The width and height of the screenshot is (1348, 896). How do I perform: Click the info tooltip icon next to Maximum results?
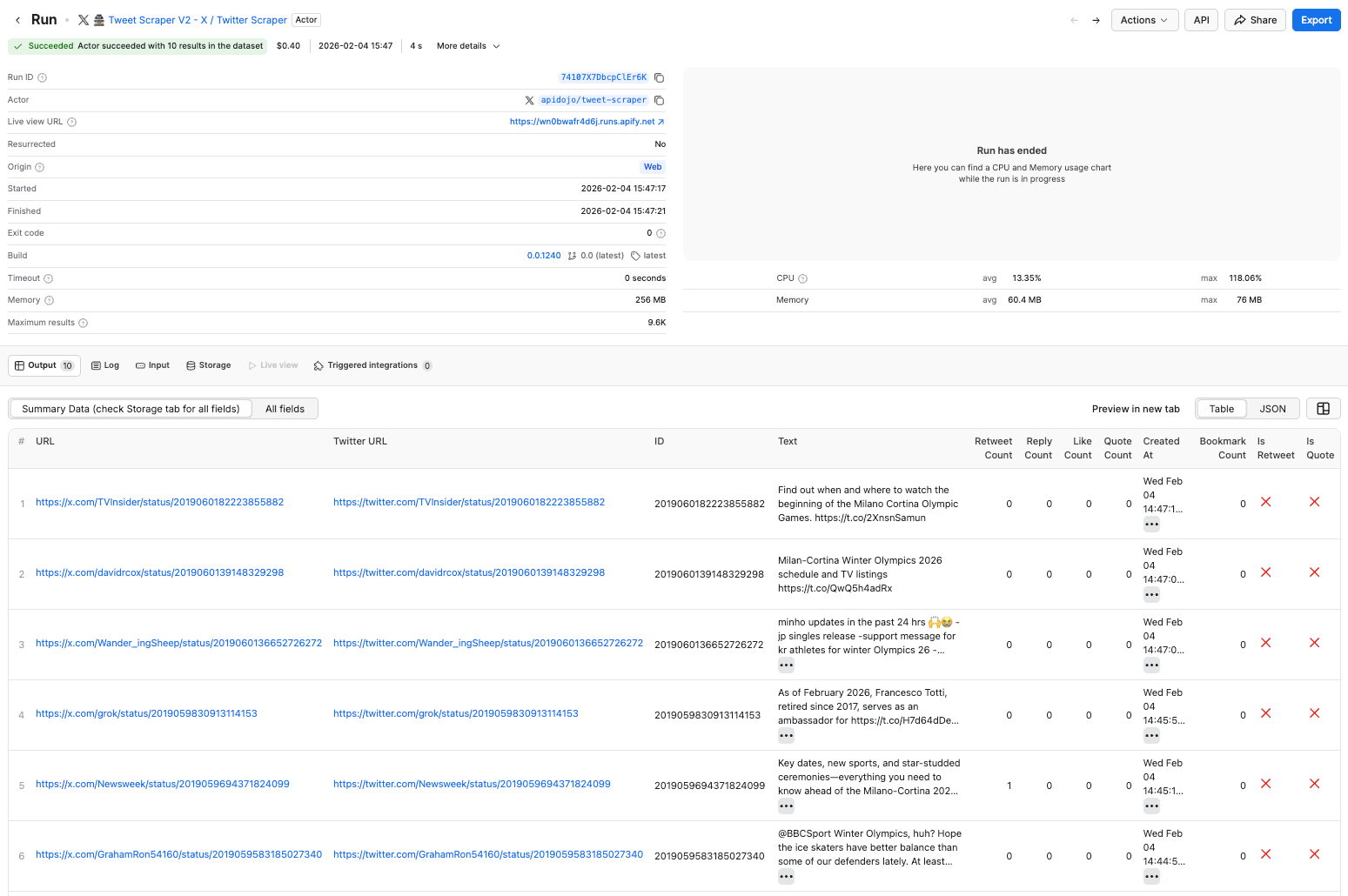click(x=84, y=322)
